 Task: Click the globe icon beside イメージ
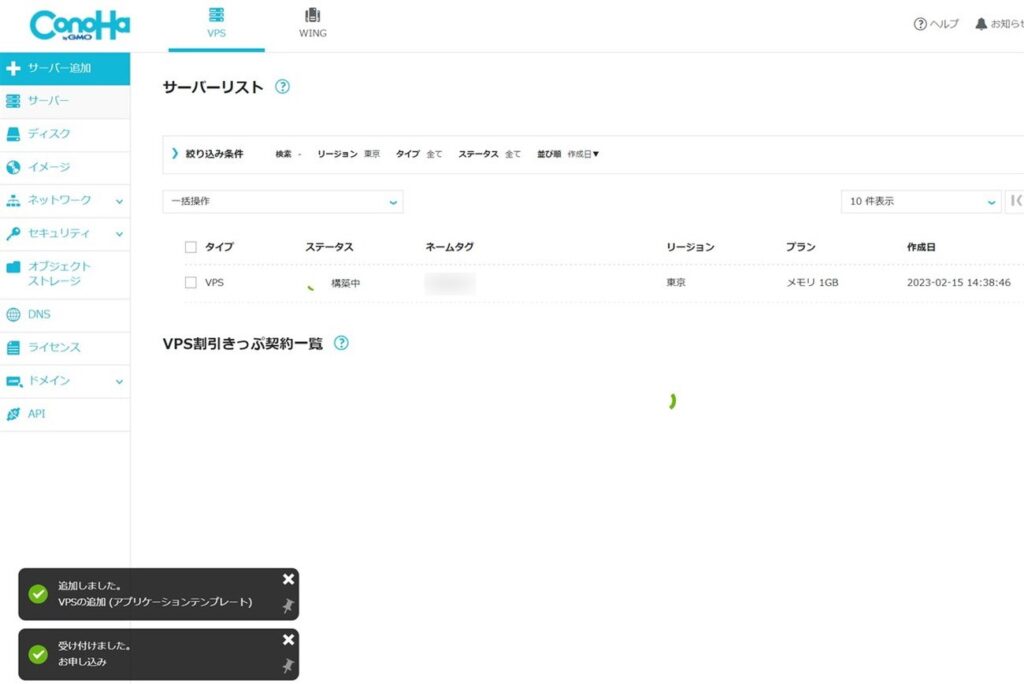pyautogui.click(x=13, y=167)
